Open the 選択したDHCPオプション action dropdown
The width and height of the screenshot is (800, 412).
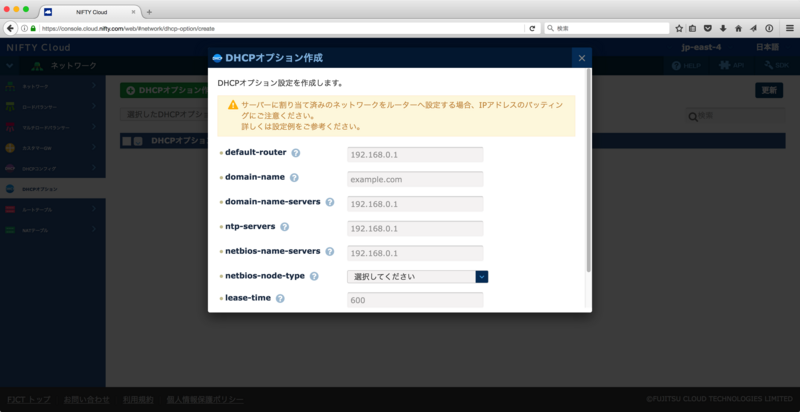pos(165,114)
